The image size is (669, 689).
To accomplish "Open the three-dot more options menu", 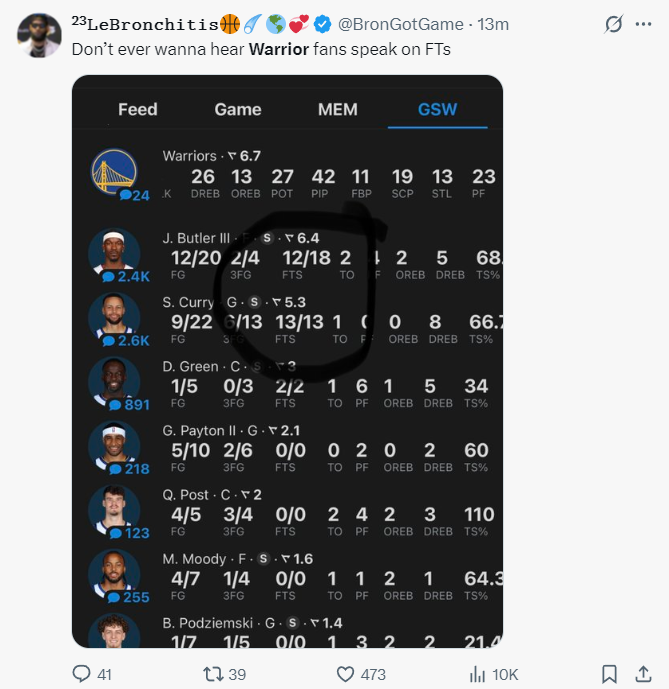I will click(x=643, y=24).
